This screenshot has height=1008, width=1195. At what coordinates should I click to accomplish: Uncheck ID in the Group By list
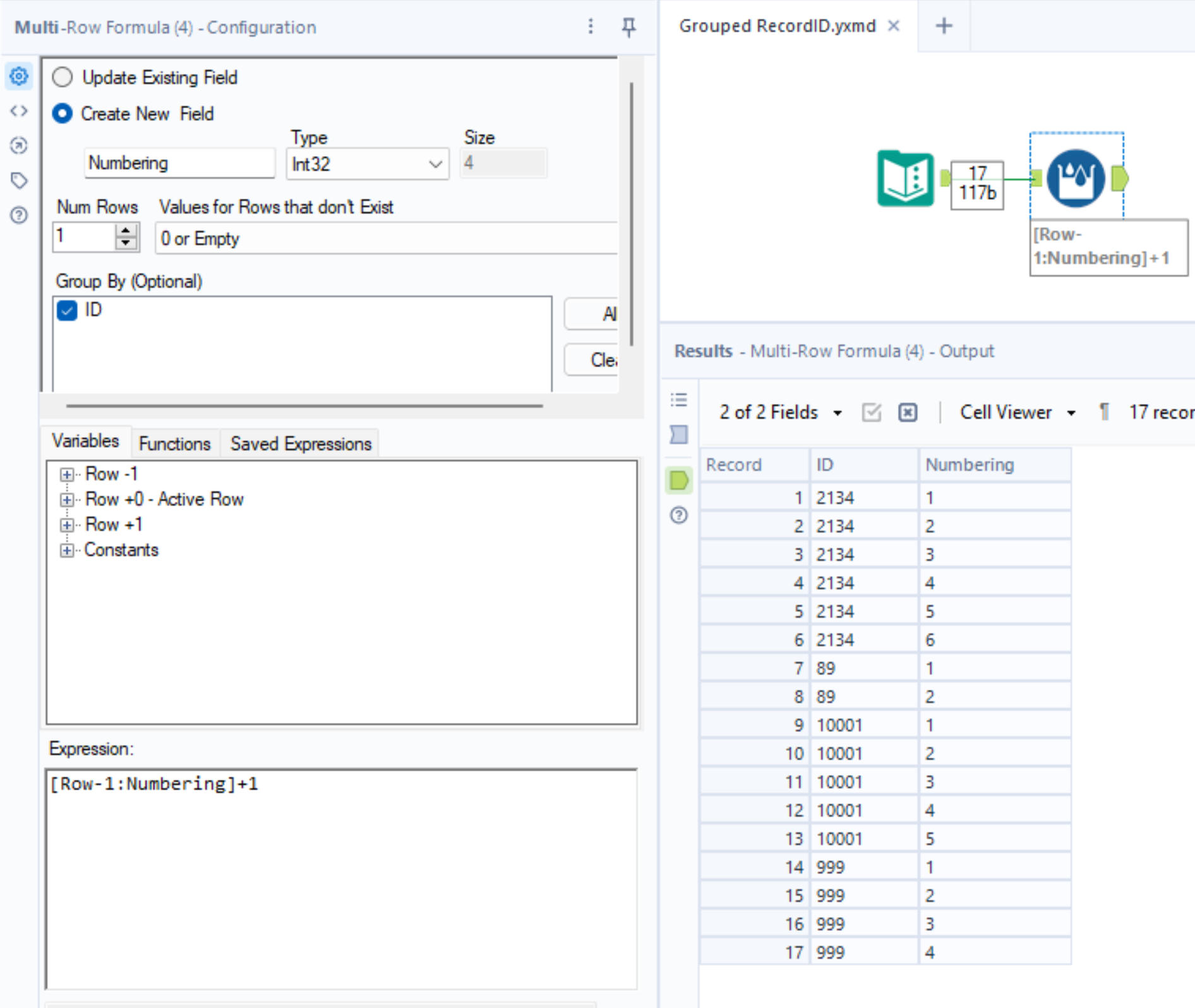pyautogui.click(x=68, y=310)
